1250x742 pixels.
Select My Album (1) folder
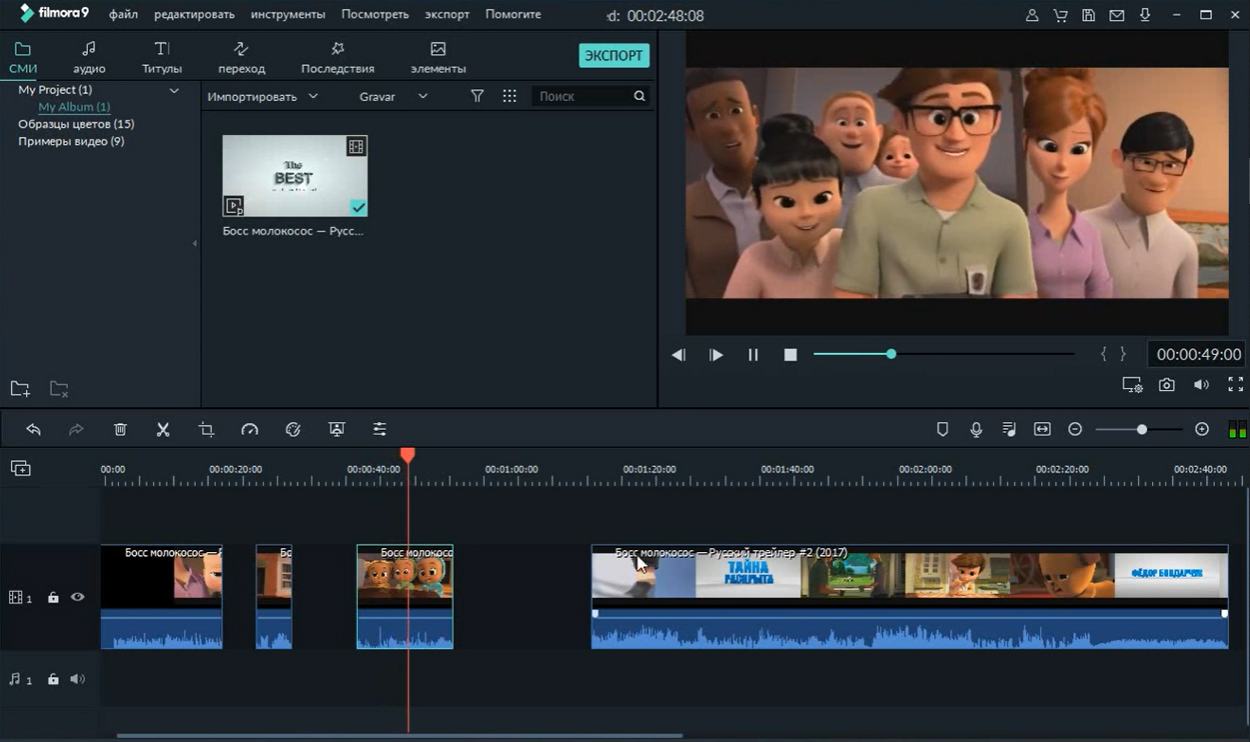tap(74, 107)
